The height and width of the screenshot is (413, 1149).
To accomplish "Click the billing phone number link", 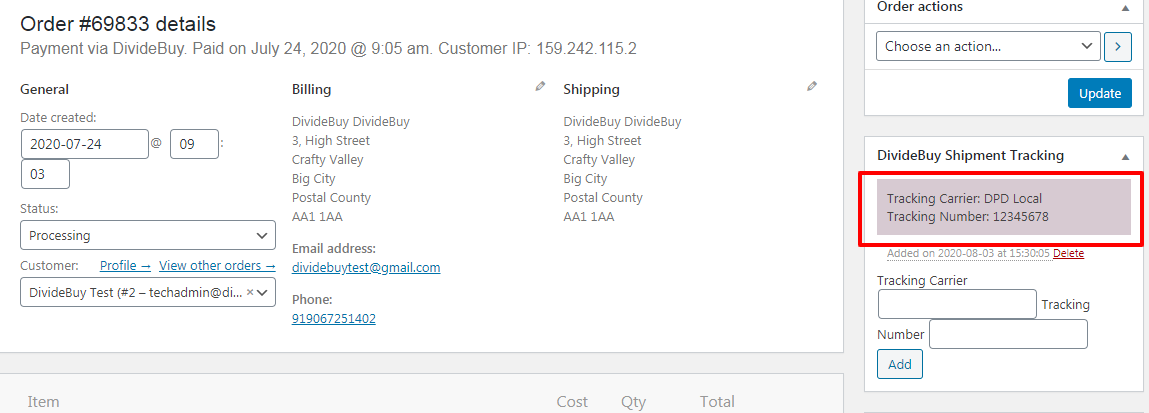I will pos(334,319).
